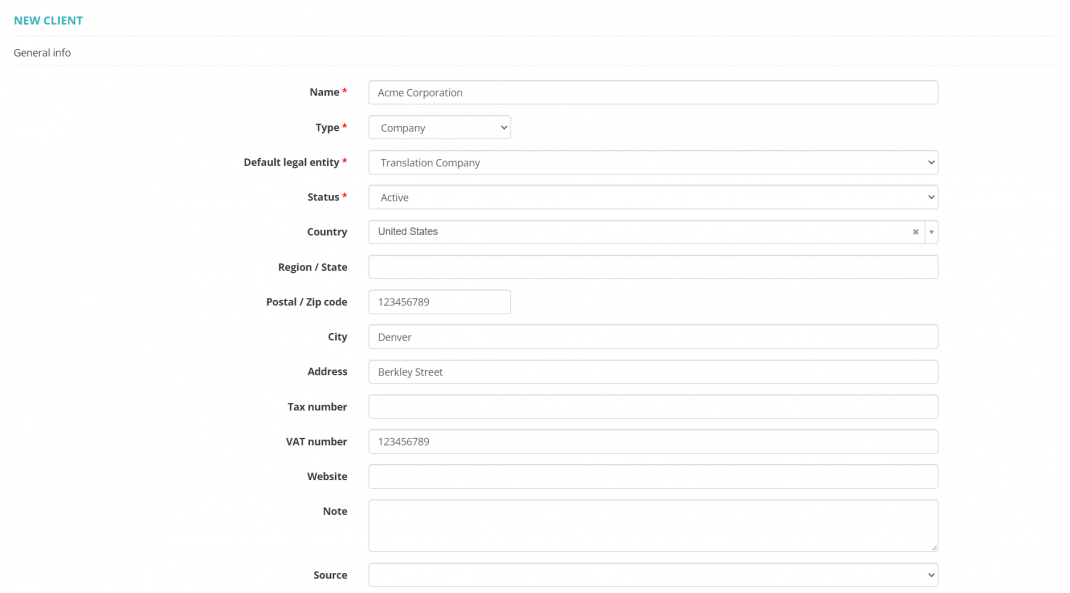The width and height of the screenshot is (1070, 593).
Task: Click inside the Note text area
Action: click(x=652, y=525)
